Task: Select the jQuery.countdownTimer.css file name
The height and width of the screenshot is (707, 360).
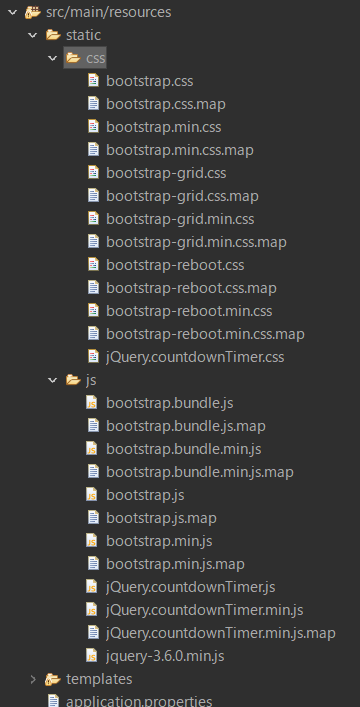Action: pyautogui.click(x=195, y=357)
